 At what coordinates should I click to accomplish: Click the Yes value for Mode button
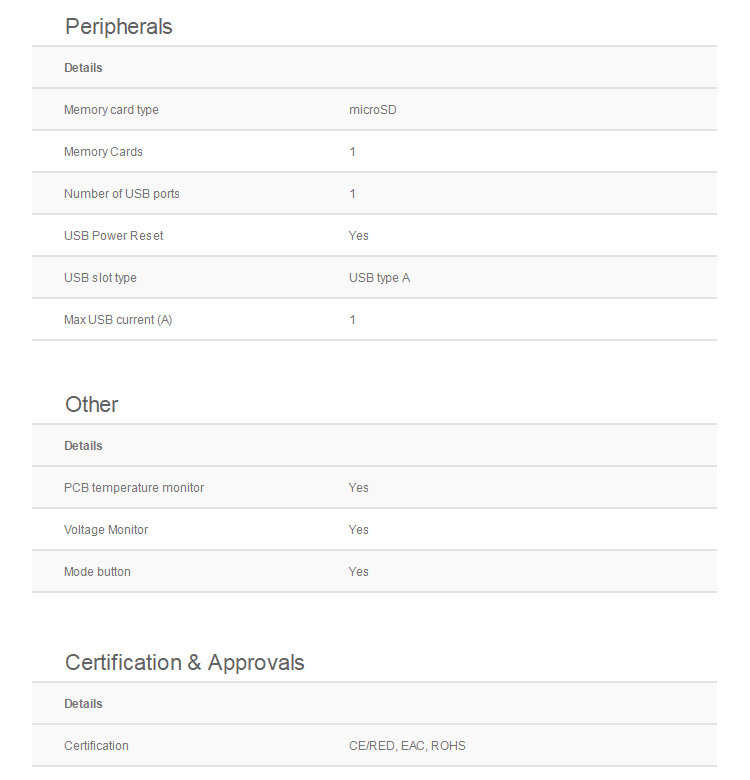[358, 572]
